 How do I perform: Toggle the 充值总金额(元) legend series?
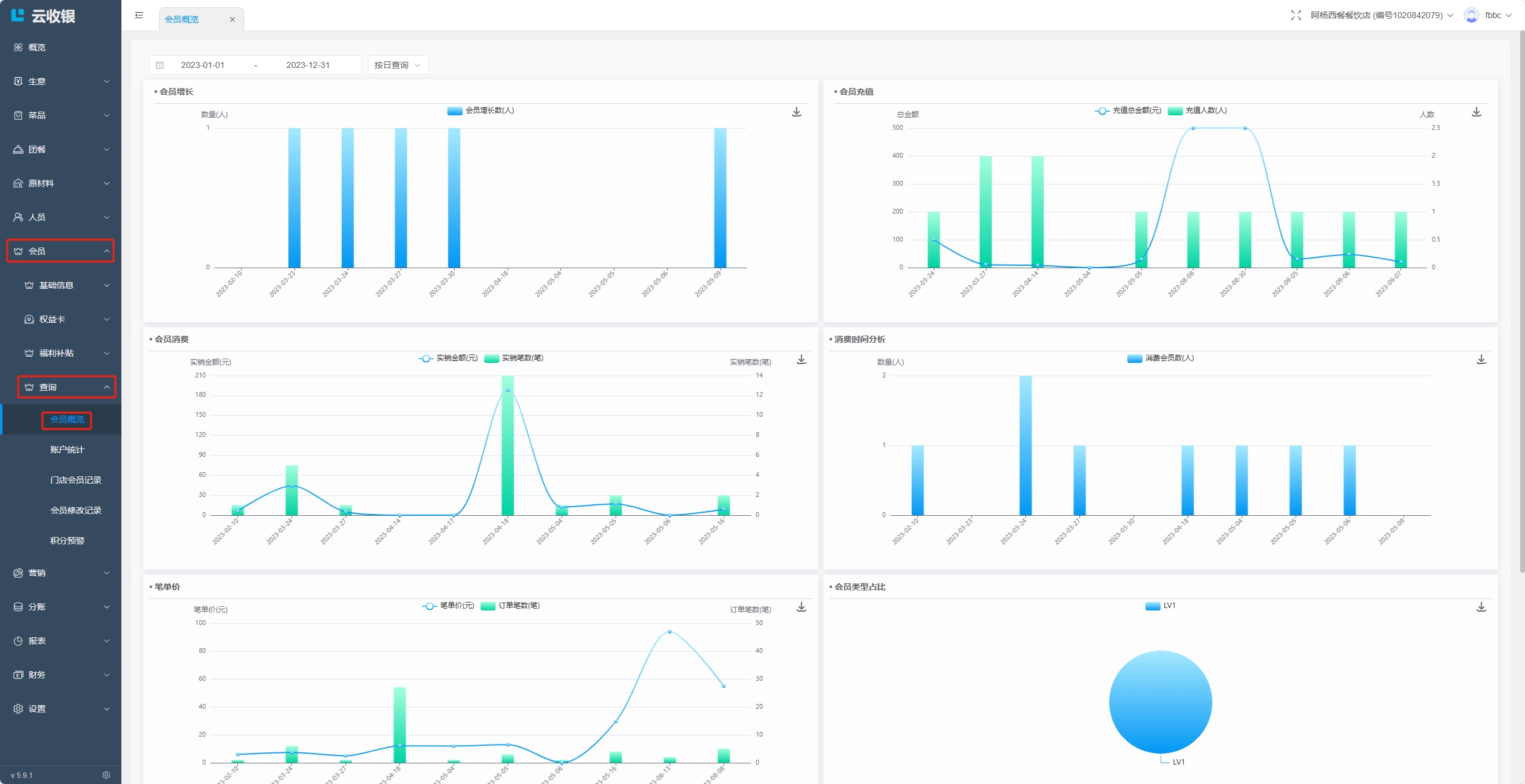point(1128,110)
